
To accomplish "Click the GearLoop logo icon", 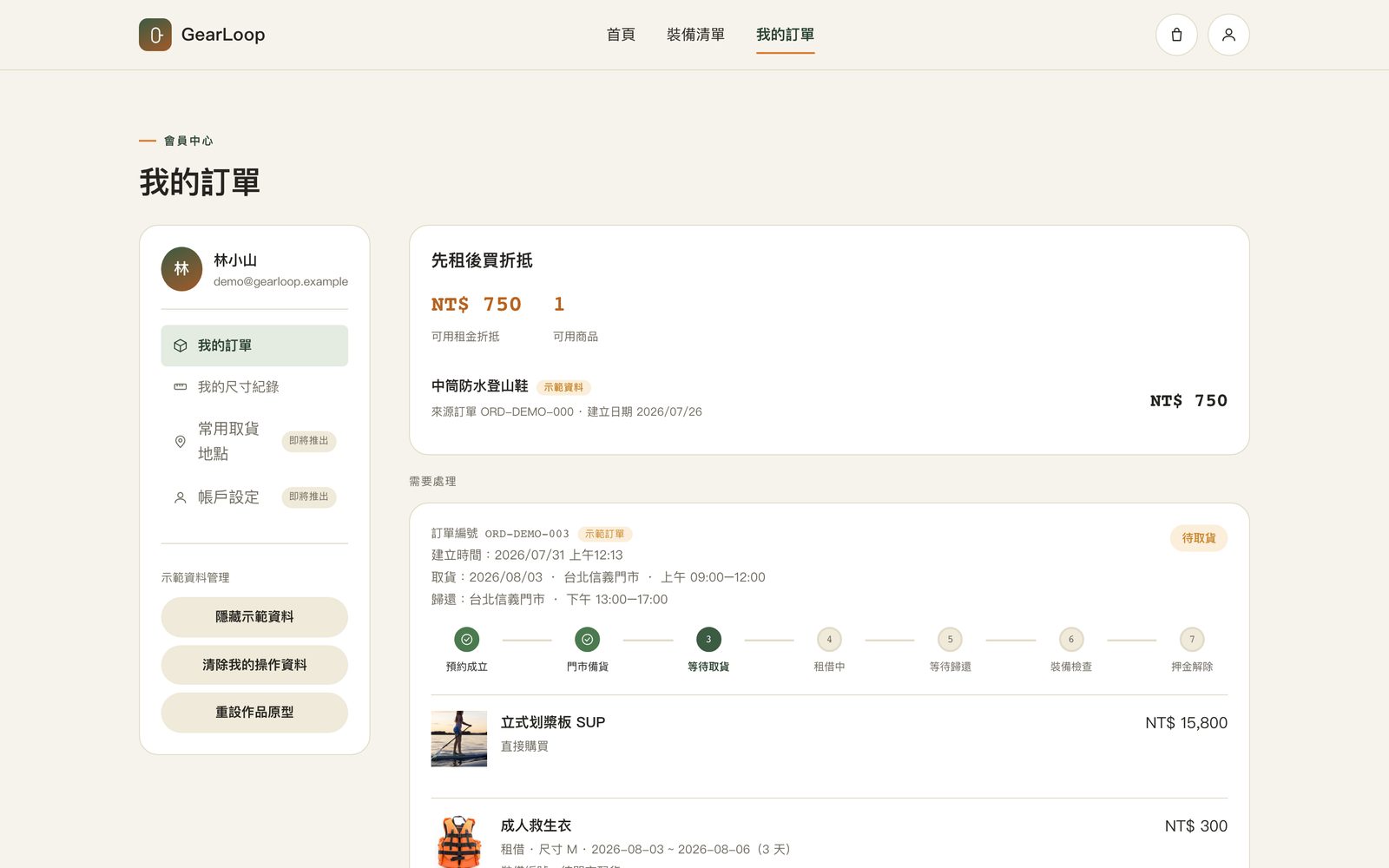I will tap(155, 35).
